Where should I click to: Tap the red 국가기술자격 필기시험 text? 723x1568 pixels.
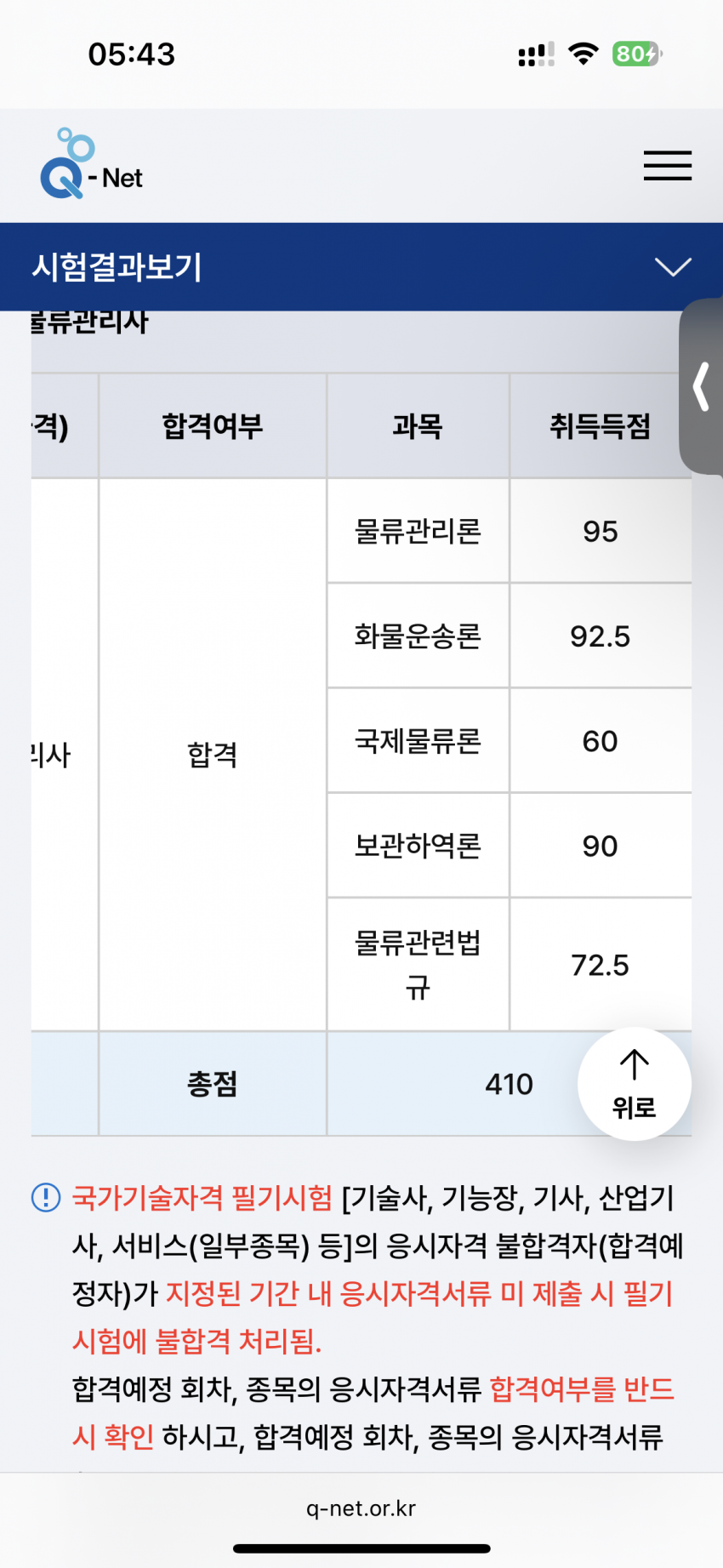202,1198
